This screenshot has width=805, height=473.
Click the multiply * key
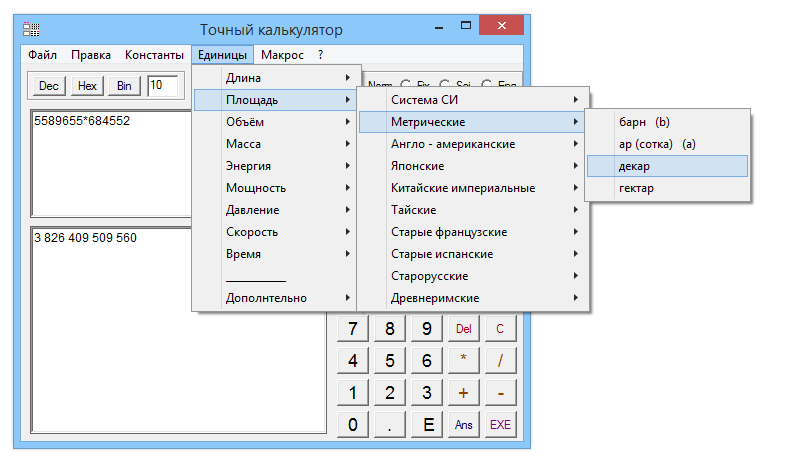tap(464, 361)
